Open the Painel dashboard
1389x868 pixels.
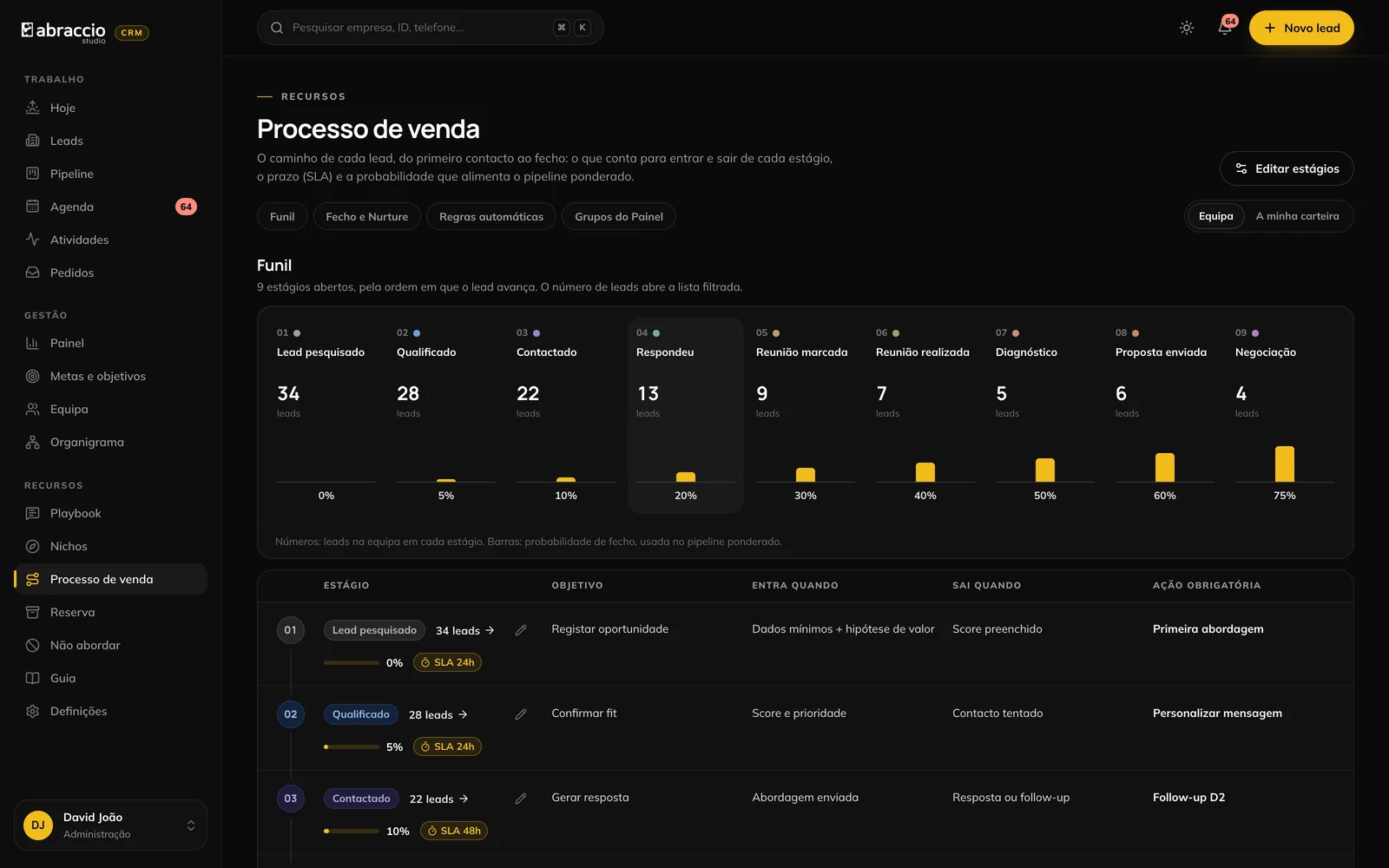[110, 343]
